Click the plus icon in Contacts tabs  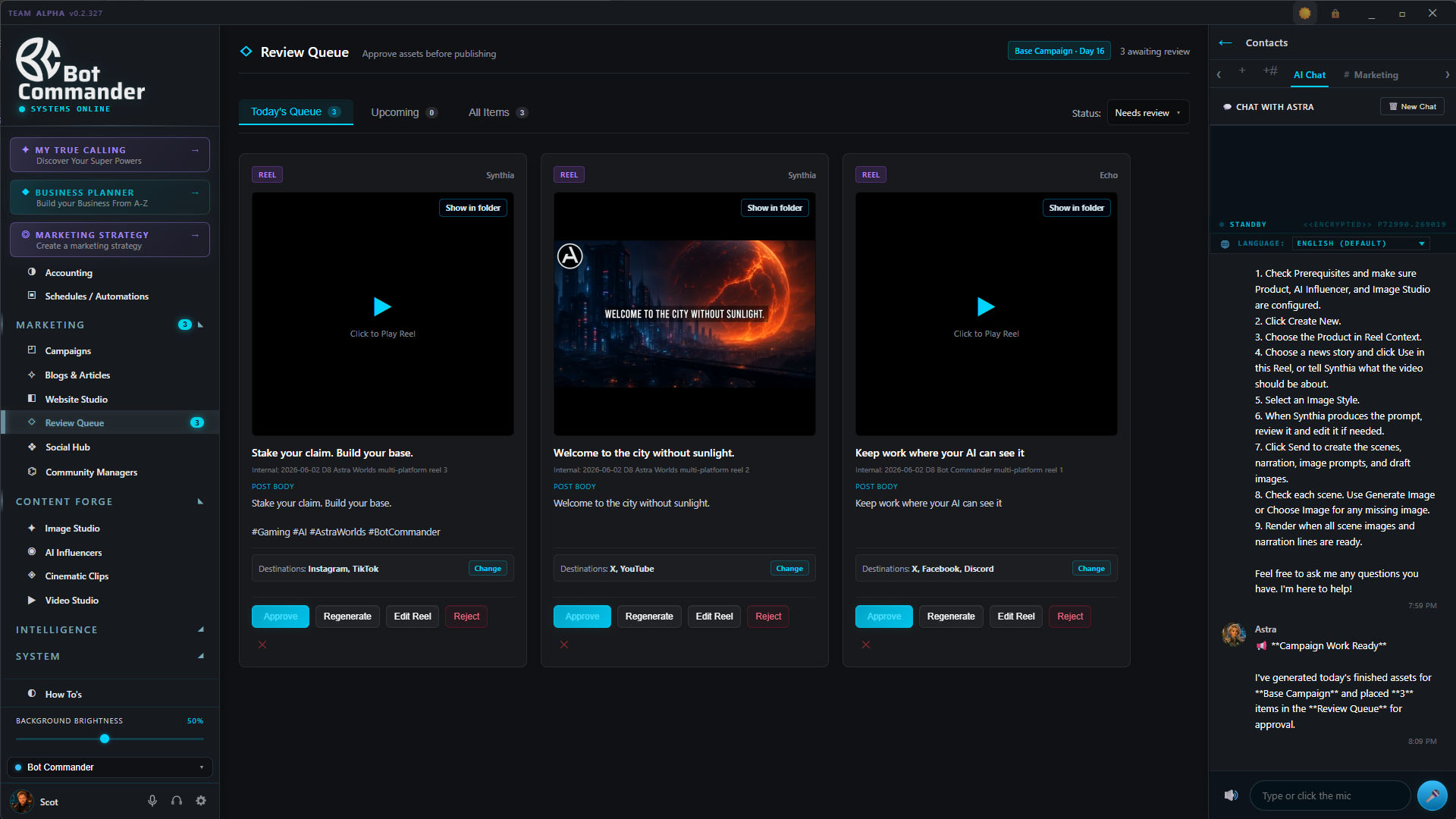tap(1242, 71)
